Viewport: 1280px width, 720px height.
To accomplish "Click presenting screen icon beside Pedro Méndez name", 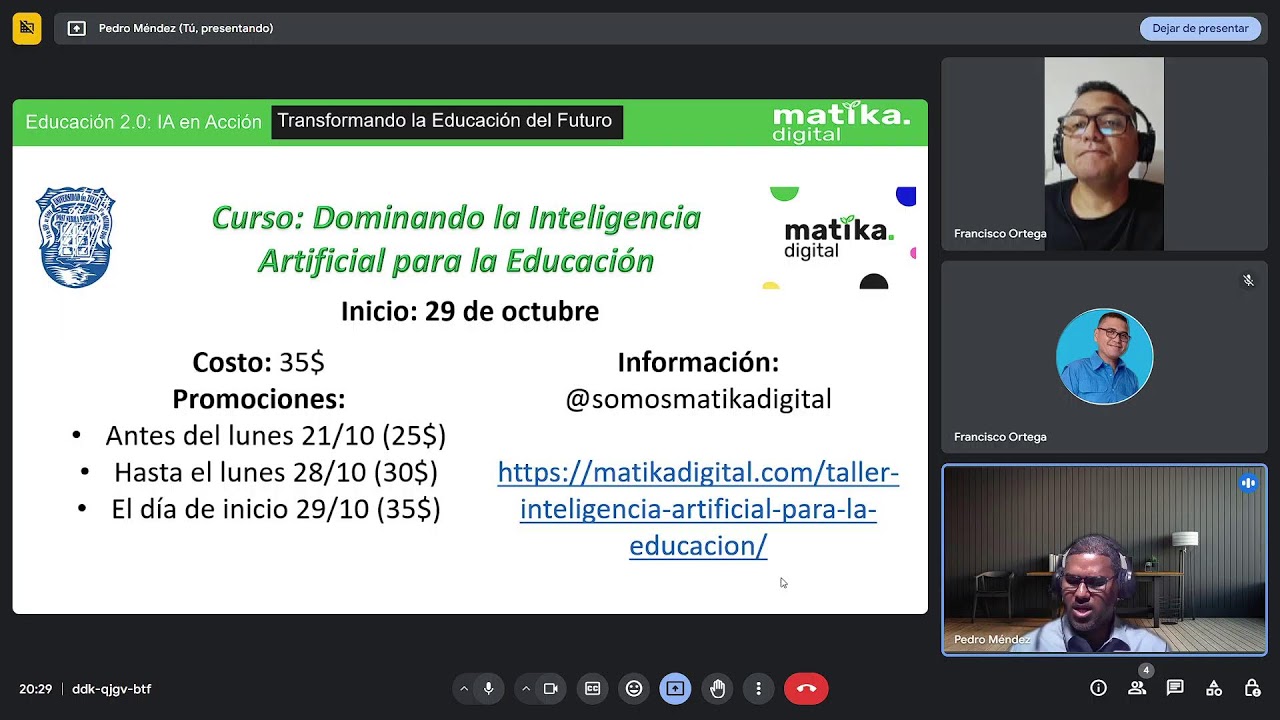I will pyautogui.click(x=76, y=28).
